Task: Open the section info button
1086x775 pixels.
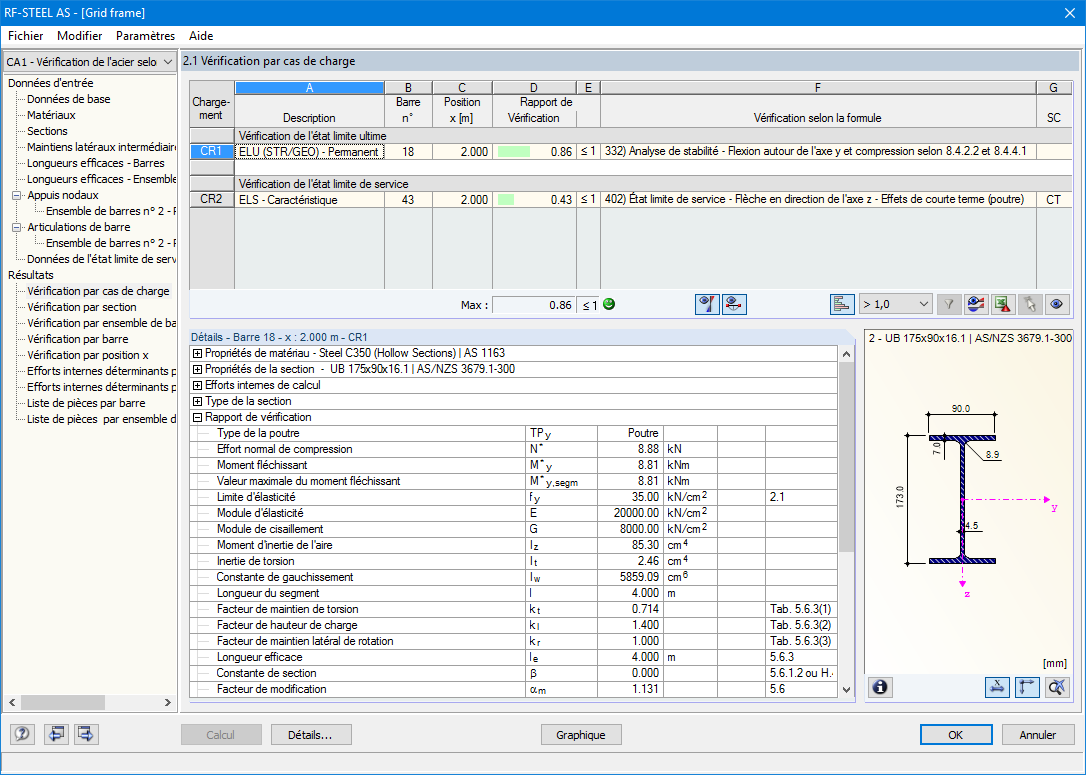Action: 880,687
